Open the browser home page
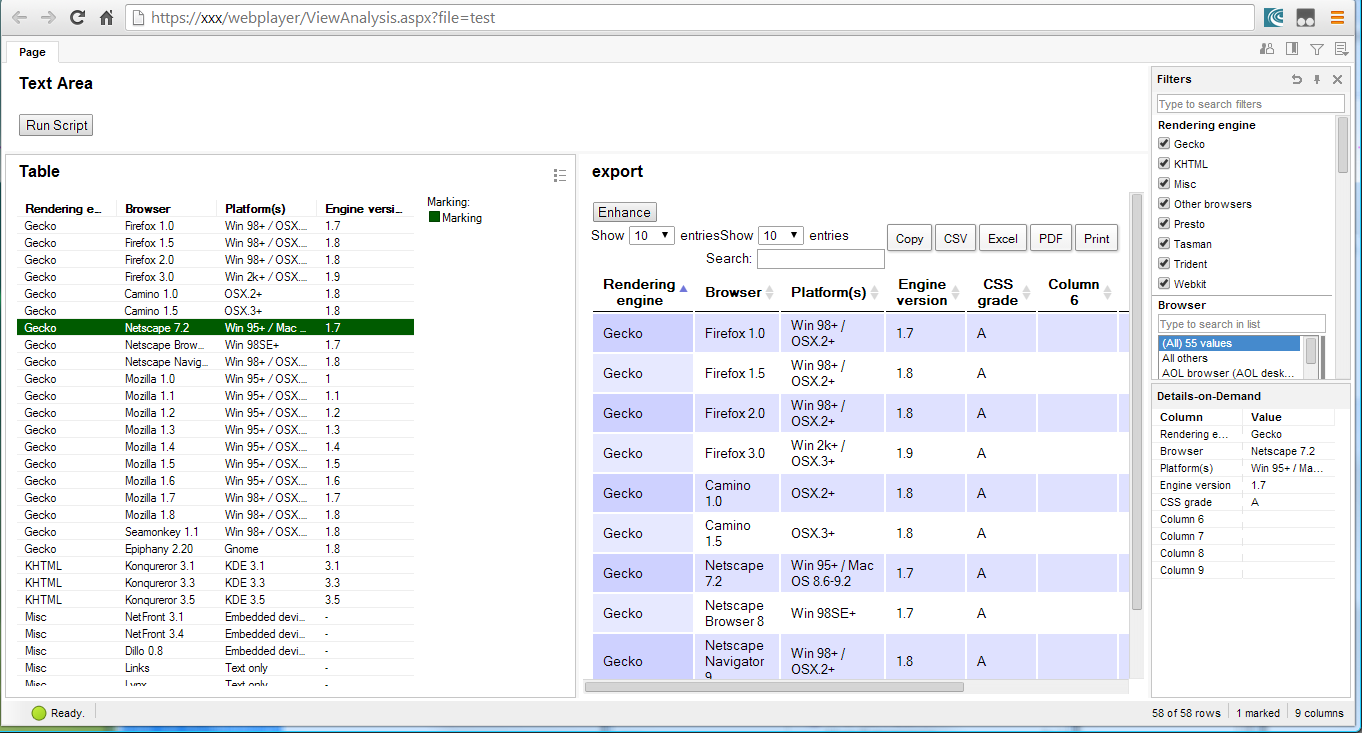The width and height of the screenshot is (1362, 733). pyautogui.click(x=106, y=17)
